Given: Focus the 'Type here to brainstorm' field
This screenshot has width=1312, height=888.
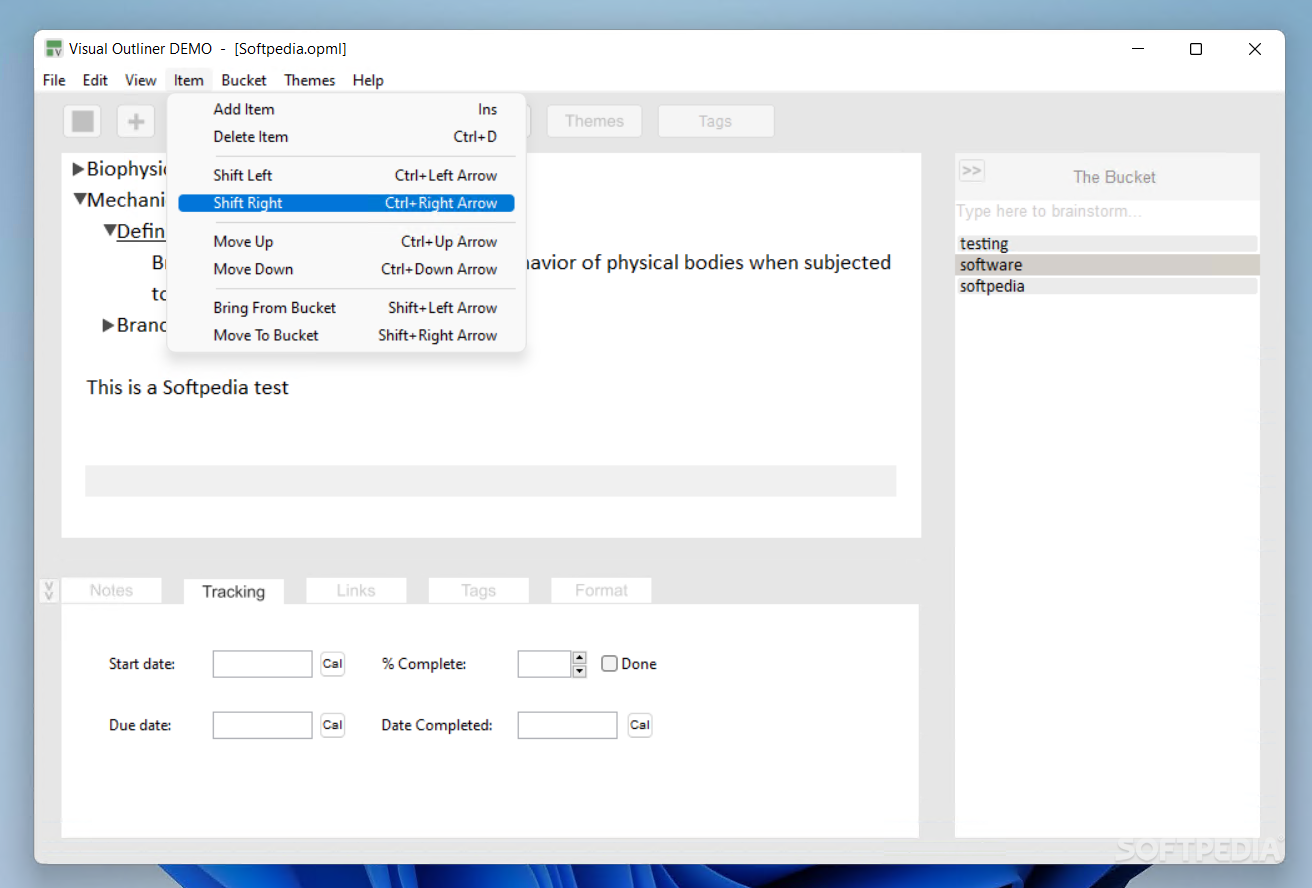Looking at the screenshot, I should (x=1107, y=211).
